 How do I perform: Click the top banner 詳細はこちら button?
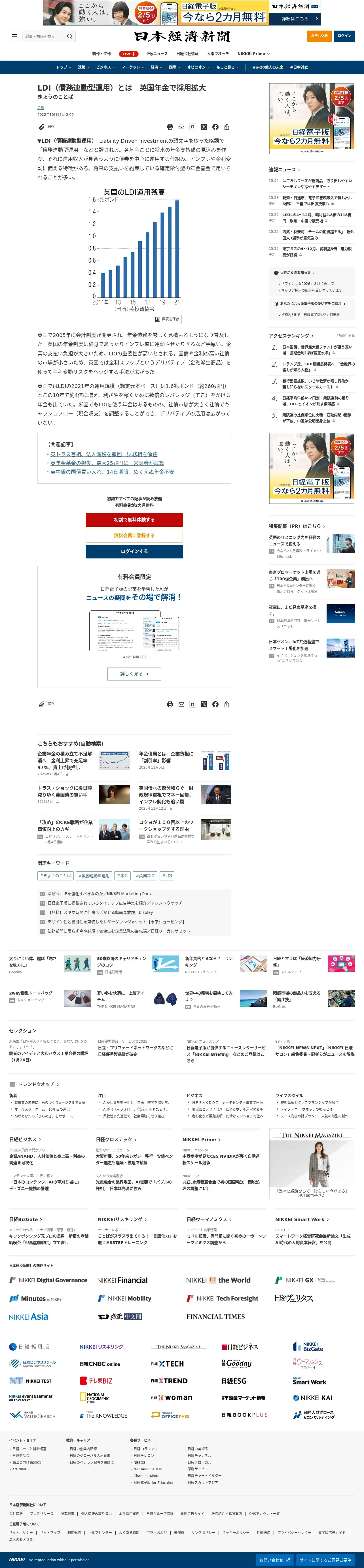click(x=295, y=19)
